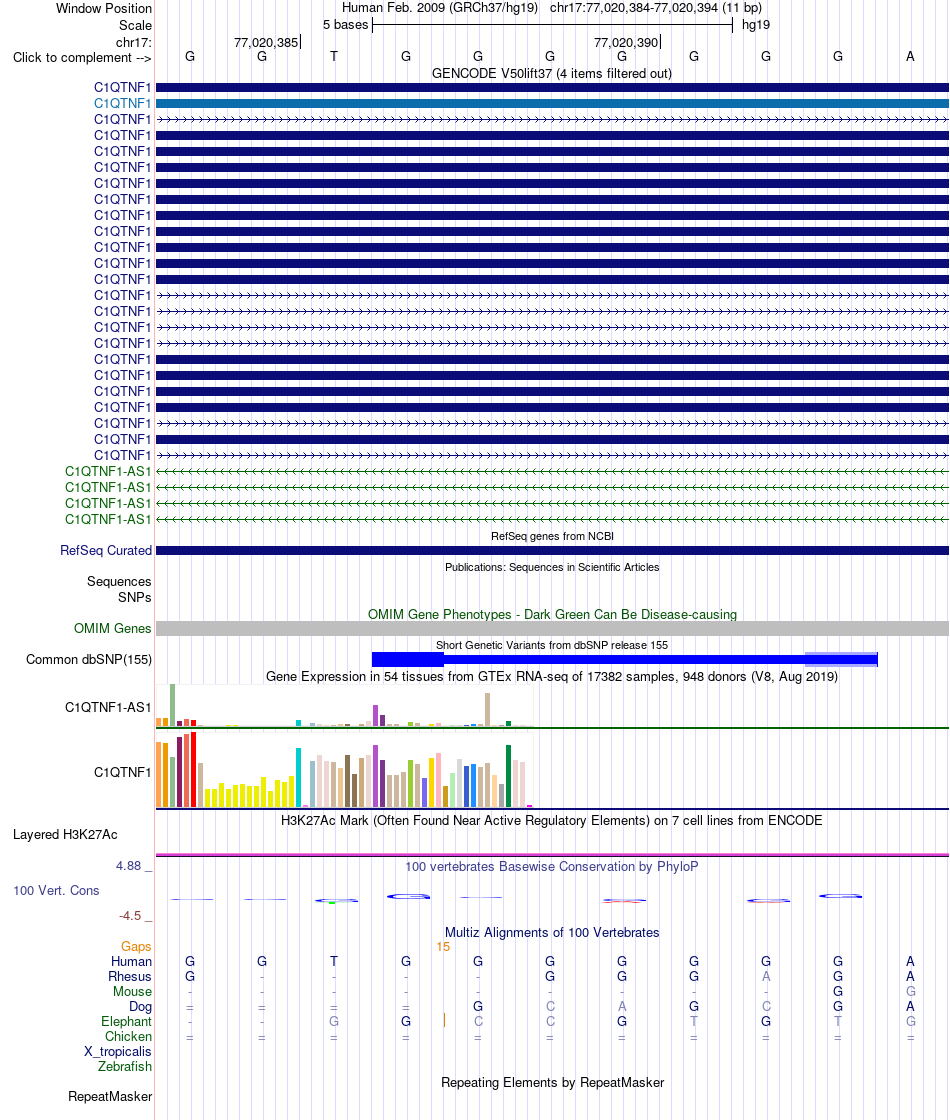The width and height of the screenshot is (950, 1120).
Task: Open the OMIM Genes track label
Action: [112, 629]
